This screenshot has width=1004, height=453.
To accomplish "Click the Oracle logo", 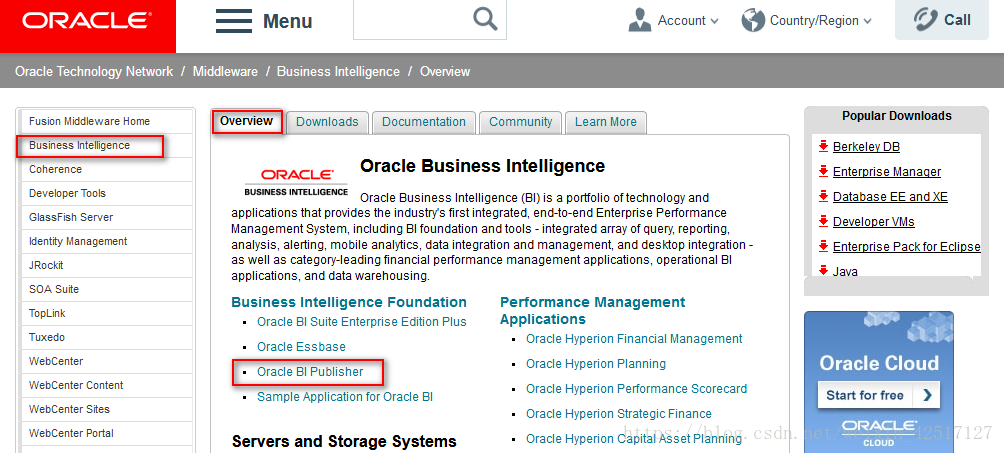I will (88, 21).
